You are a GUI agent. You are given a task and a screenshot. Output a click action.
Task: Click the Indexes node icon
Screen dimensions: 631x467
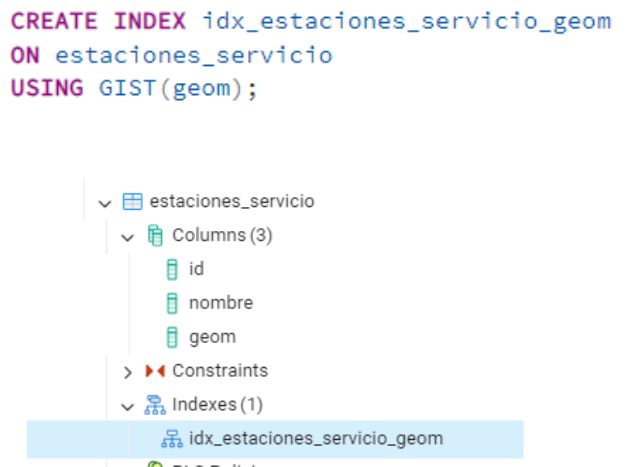point(155,405)
